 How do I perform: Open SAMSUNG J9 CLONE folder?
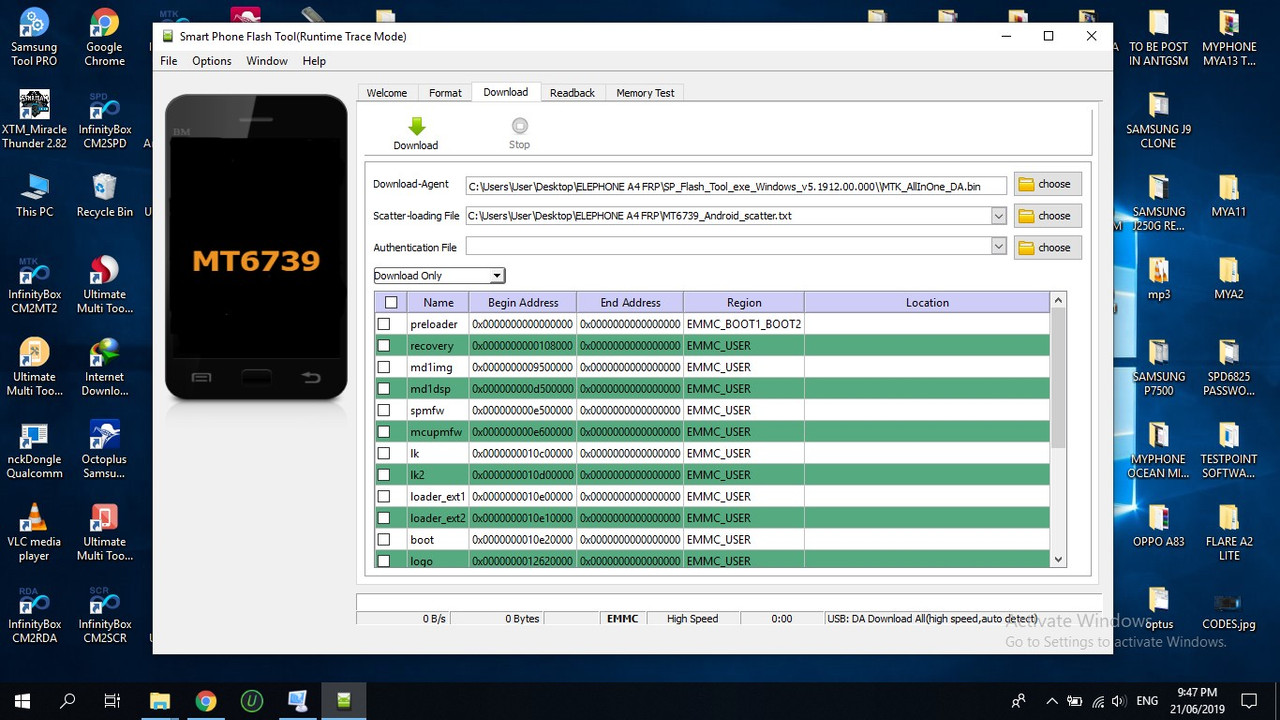pyautogui.click(x=1158, y=120)
